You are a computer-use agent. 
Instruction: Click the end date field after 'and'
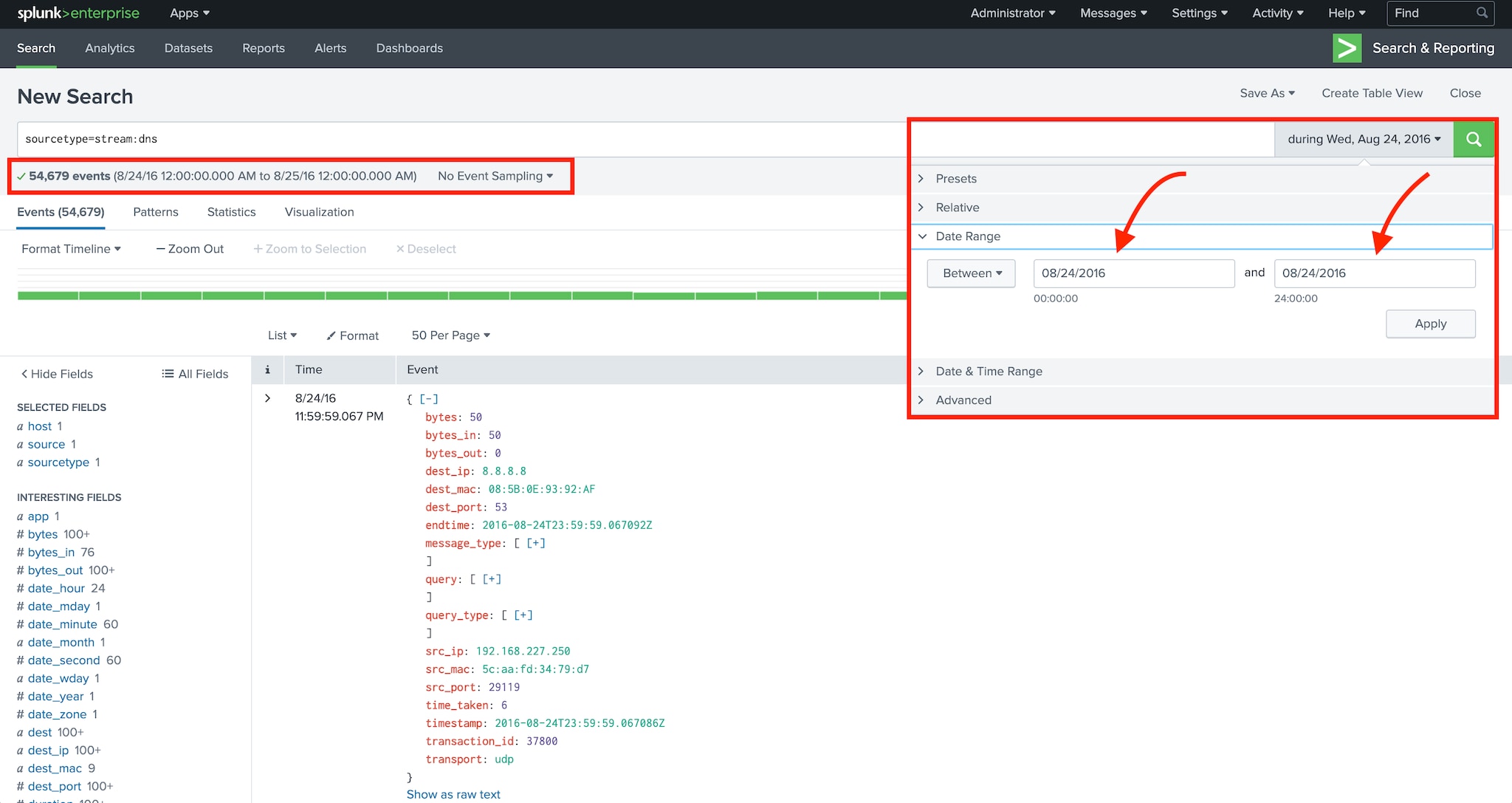point(1375,273)
